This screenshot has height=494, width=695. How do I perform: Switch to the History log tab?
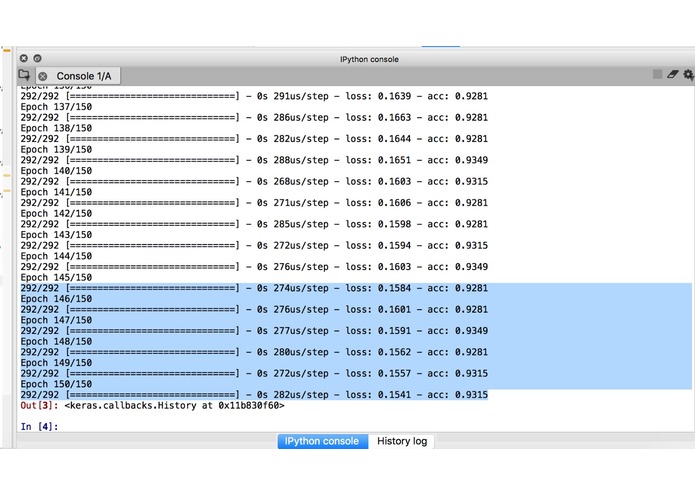tap(402, 441)
